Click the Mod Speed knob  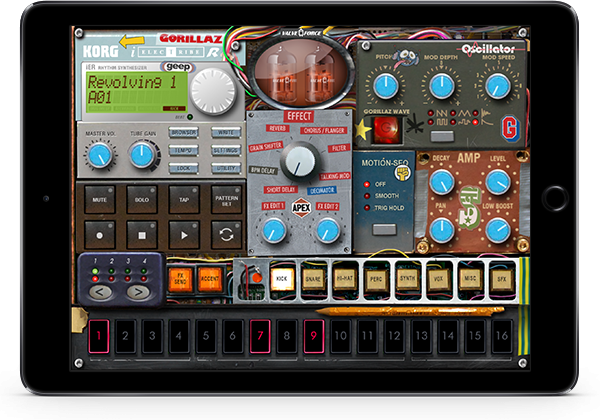tap(498, 86)
